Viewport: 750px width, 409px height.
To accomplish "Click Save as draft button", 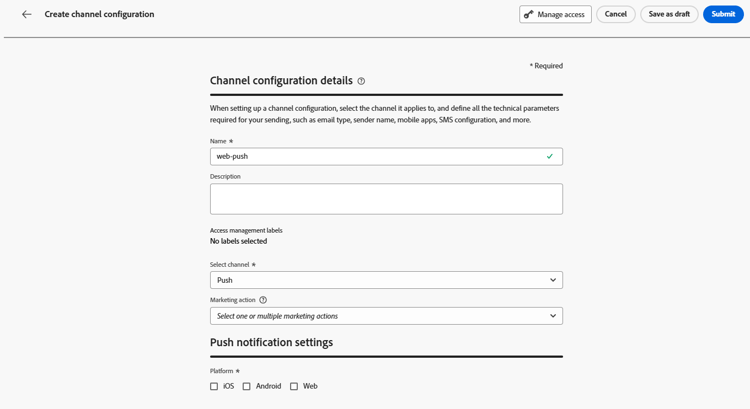I will point(669,15).
